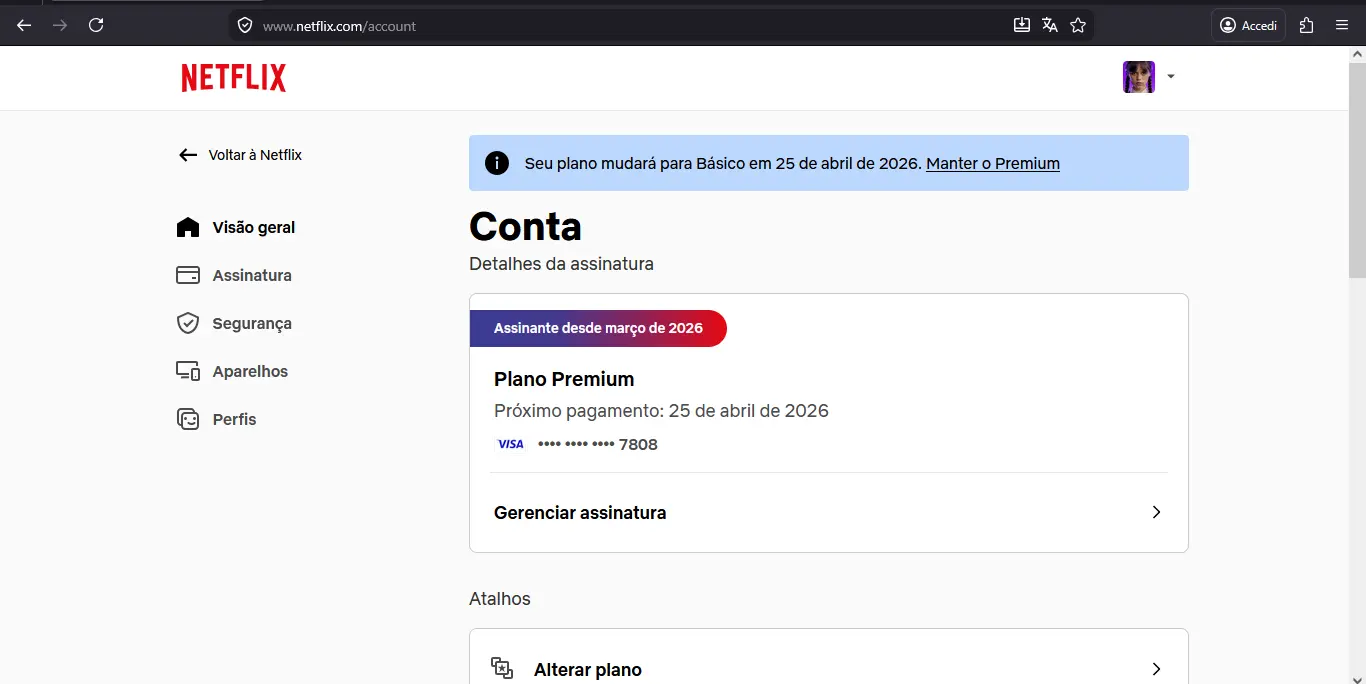Click card number ending 7808
This screenshot has height=684, width=1366.
pos(598,444)
